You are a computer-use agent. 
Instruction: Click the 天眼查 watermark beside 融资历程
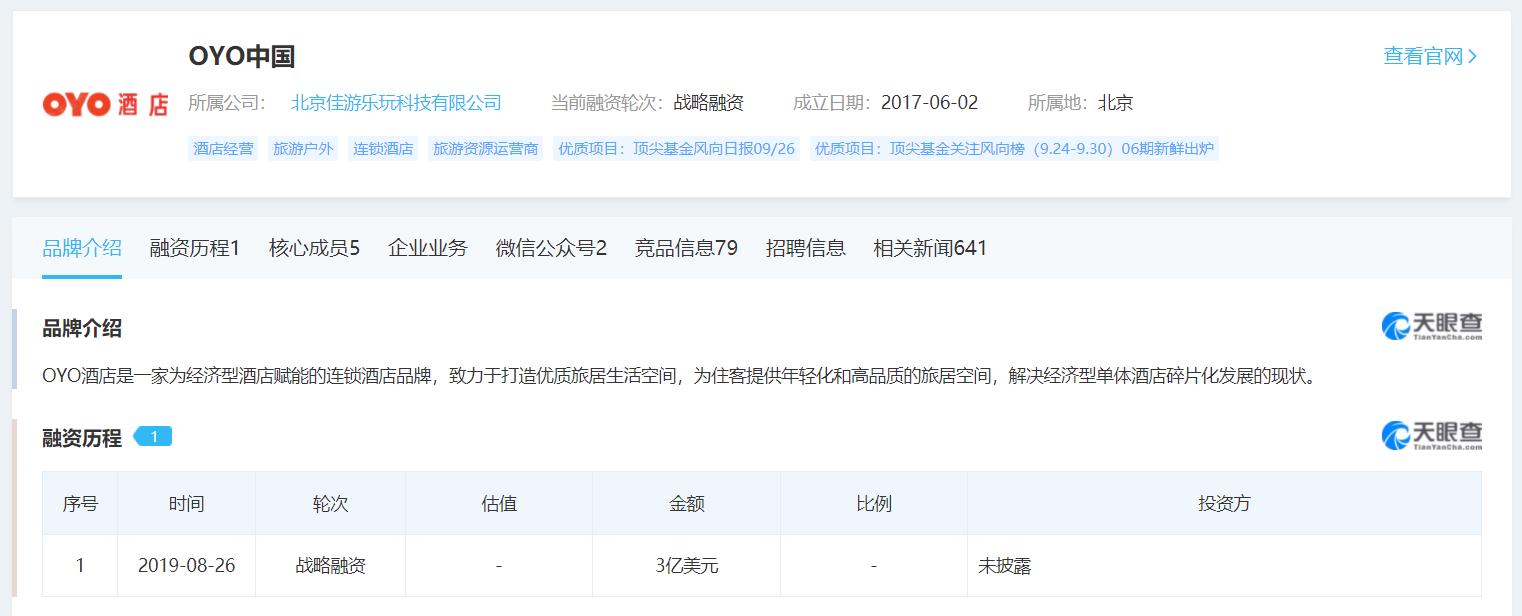[x=1428, y=435]
